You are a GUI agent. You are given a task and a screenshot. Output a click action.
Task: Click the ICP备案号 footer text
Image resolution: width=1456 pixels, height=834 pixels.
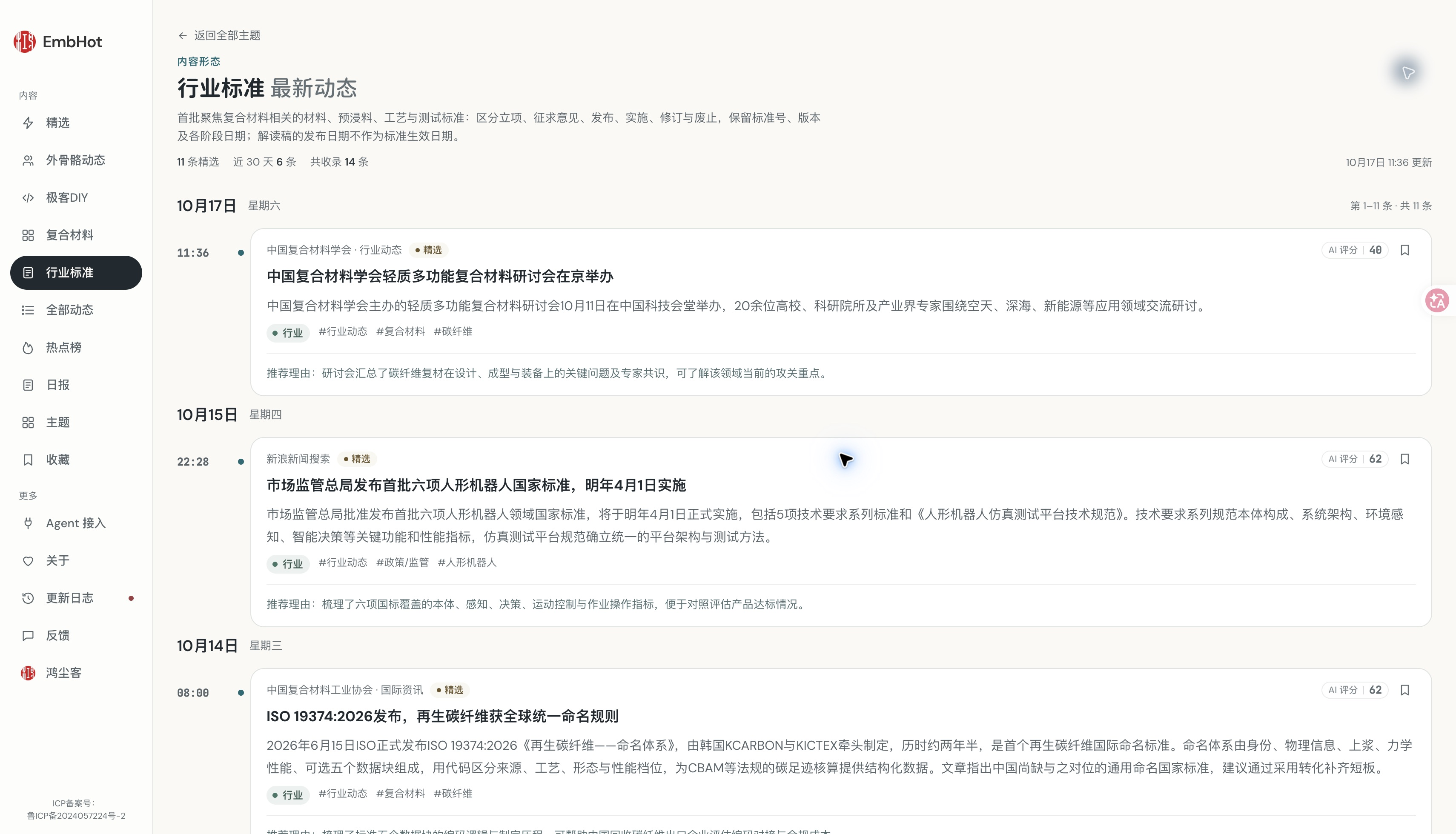point(76,809)
